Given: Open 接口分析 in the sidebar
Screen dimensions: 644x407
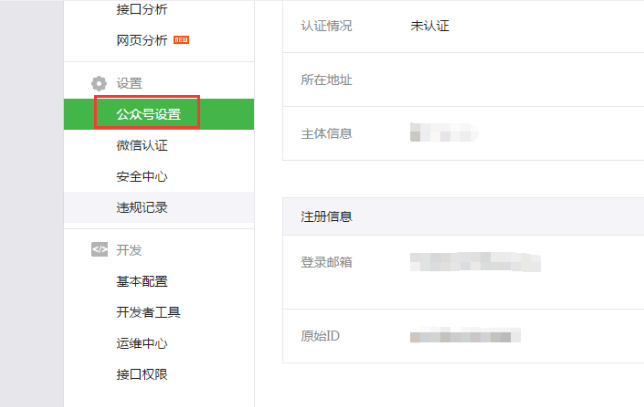Looking at the screenshot, I should [x=142, y=9].
